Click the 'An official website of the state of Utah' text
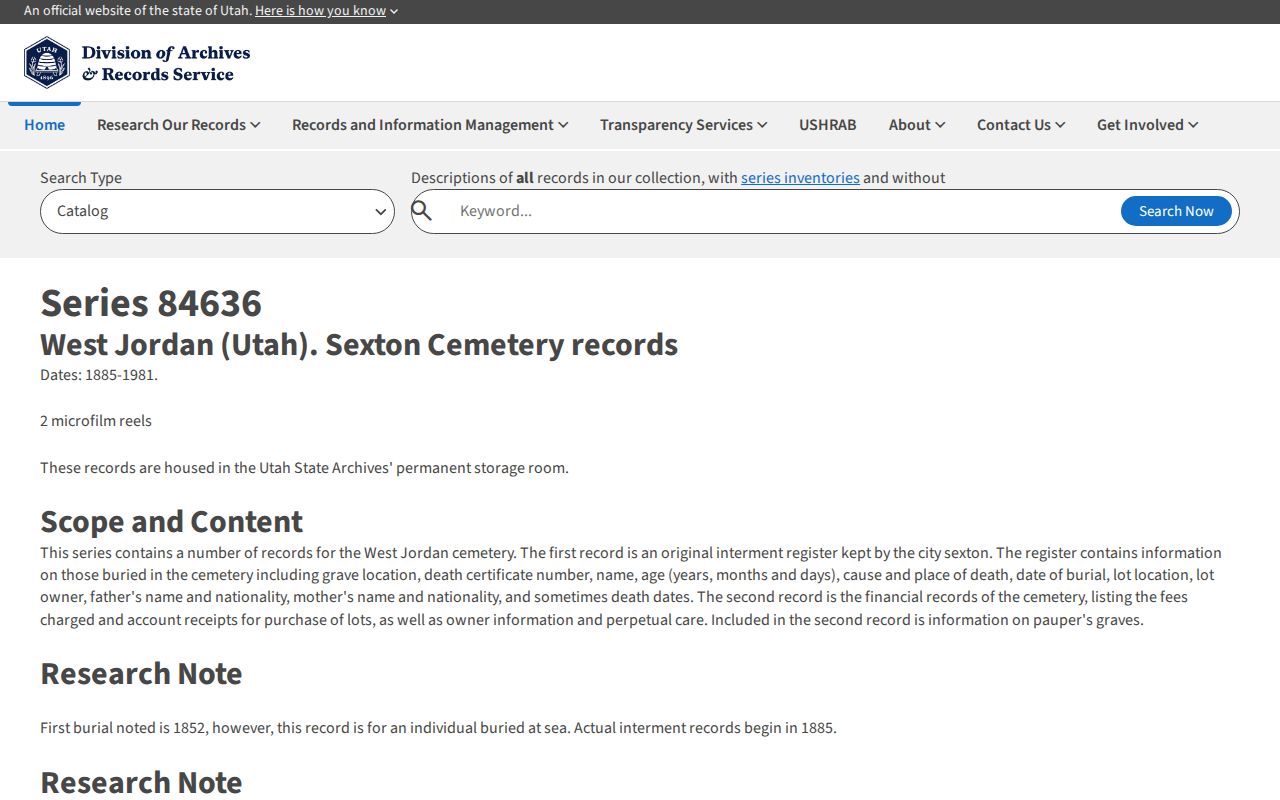This screenshot has height=800, width=1280. click(x=137, y=11)
